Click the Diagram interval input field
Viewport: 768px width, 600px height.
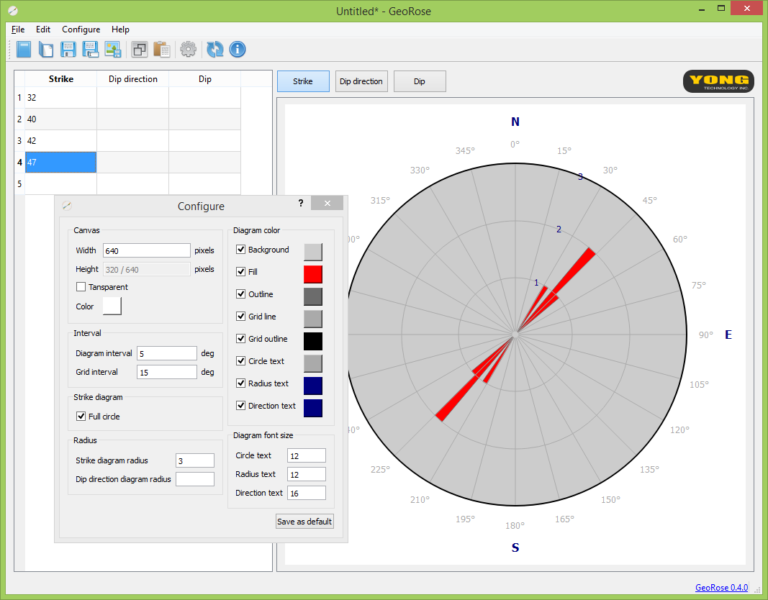[x=168, y=353]
